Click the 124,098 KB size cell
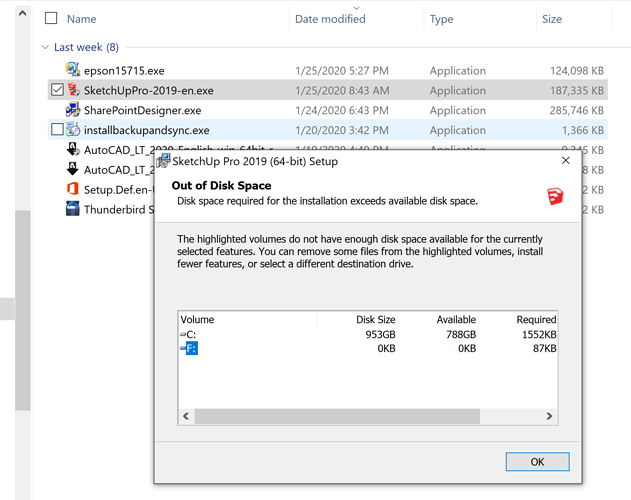This screenshot has width=631, height=500. coord(577,71)
